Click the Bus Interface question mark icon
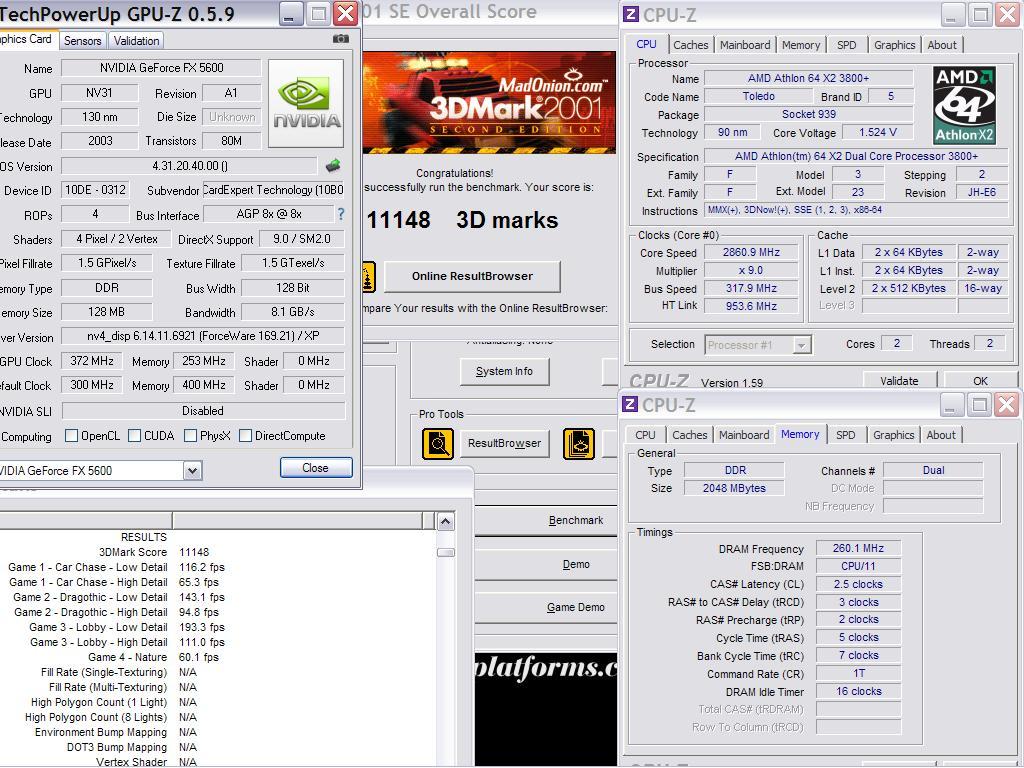This screenshot has width=1024, height=768. (340, 214)
